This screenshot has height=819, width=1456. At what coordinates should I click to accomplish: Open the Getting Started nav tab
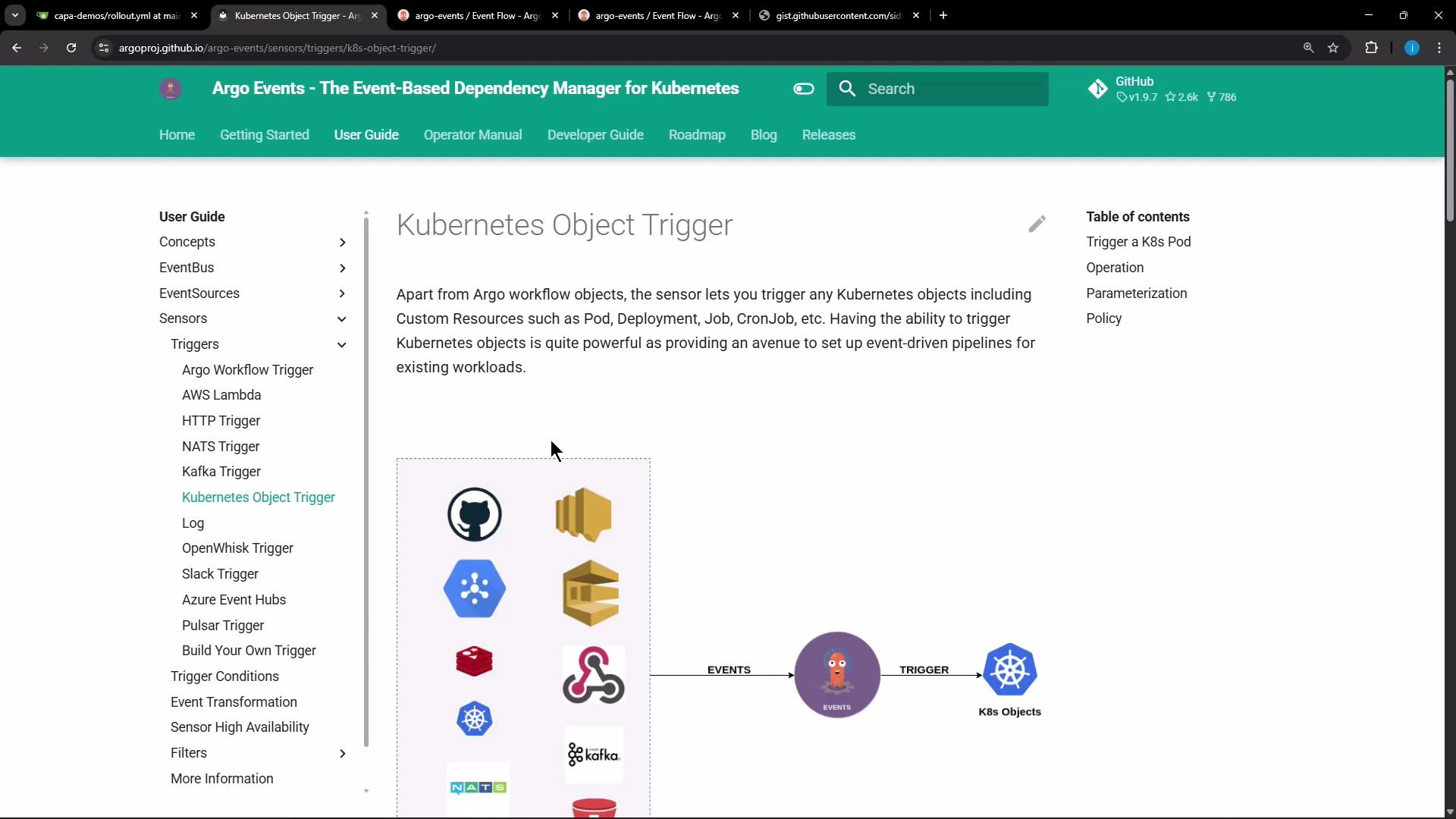[265, 135]
